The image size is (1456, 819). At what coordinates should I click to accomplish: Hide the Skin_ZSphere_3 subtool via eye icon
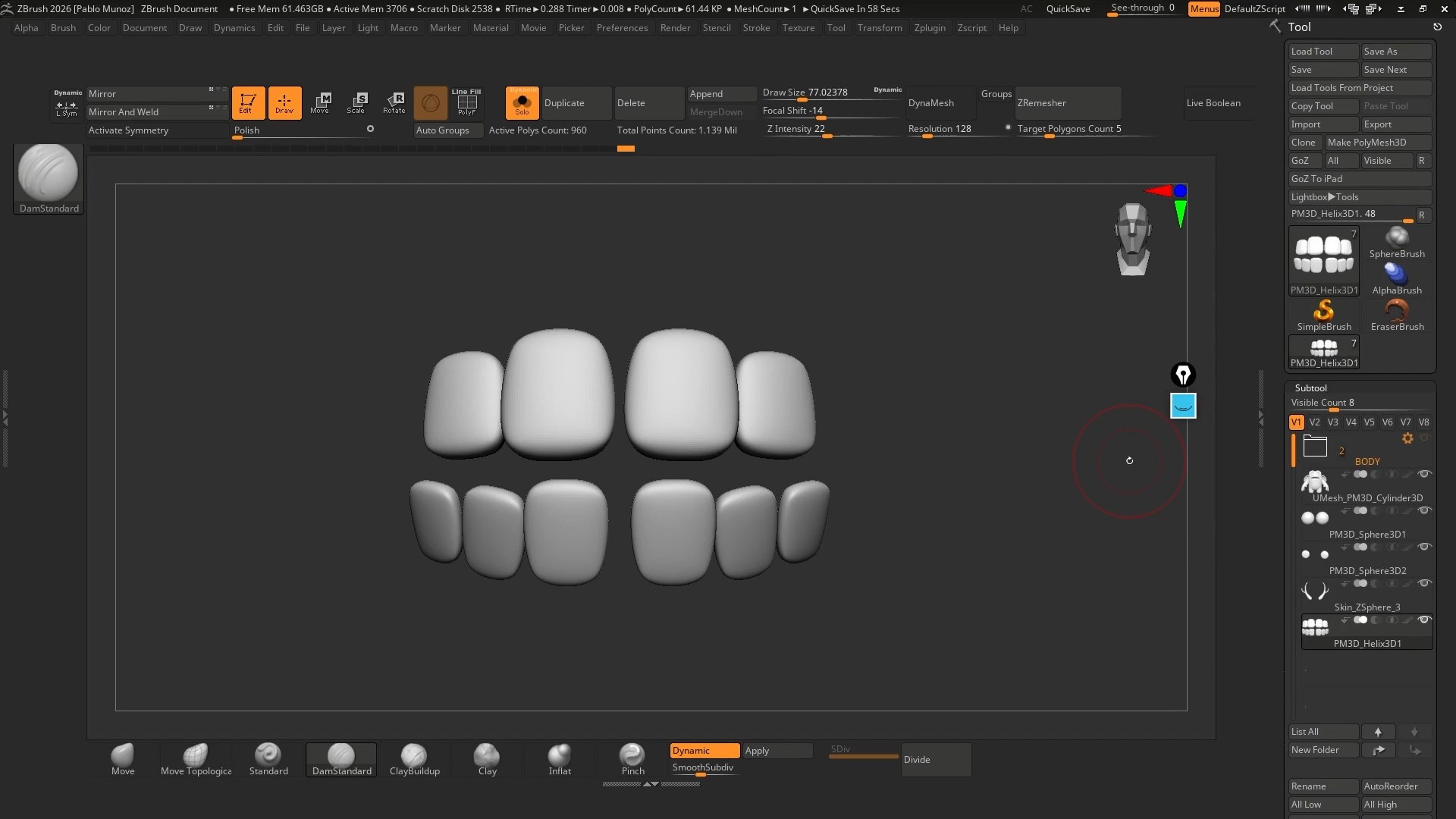tap(1424, 583)
